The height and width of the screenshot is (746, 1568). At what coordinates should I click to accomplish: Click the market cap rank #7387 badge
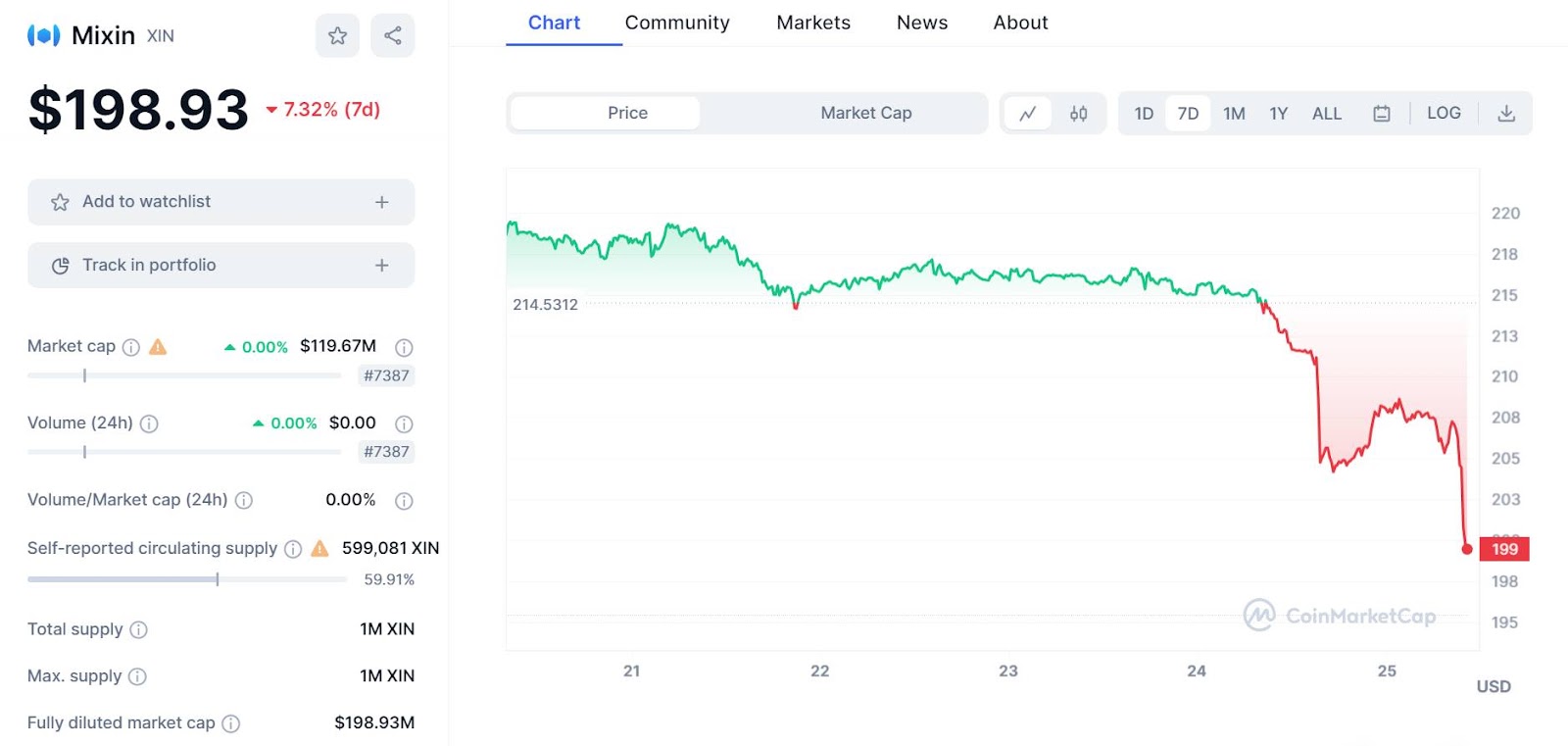386,375
